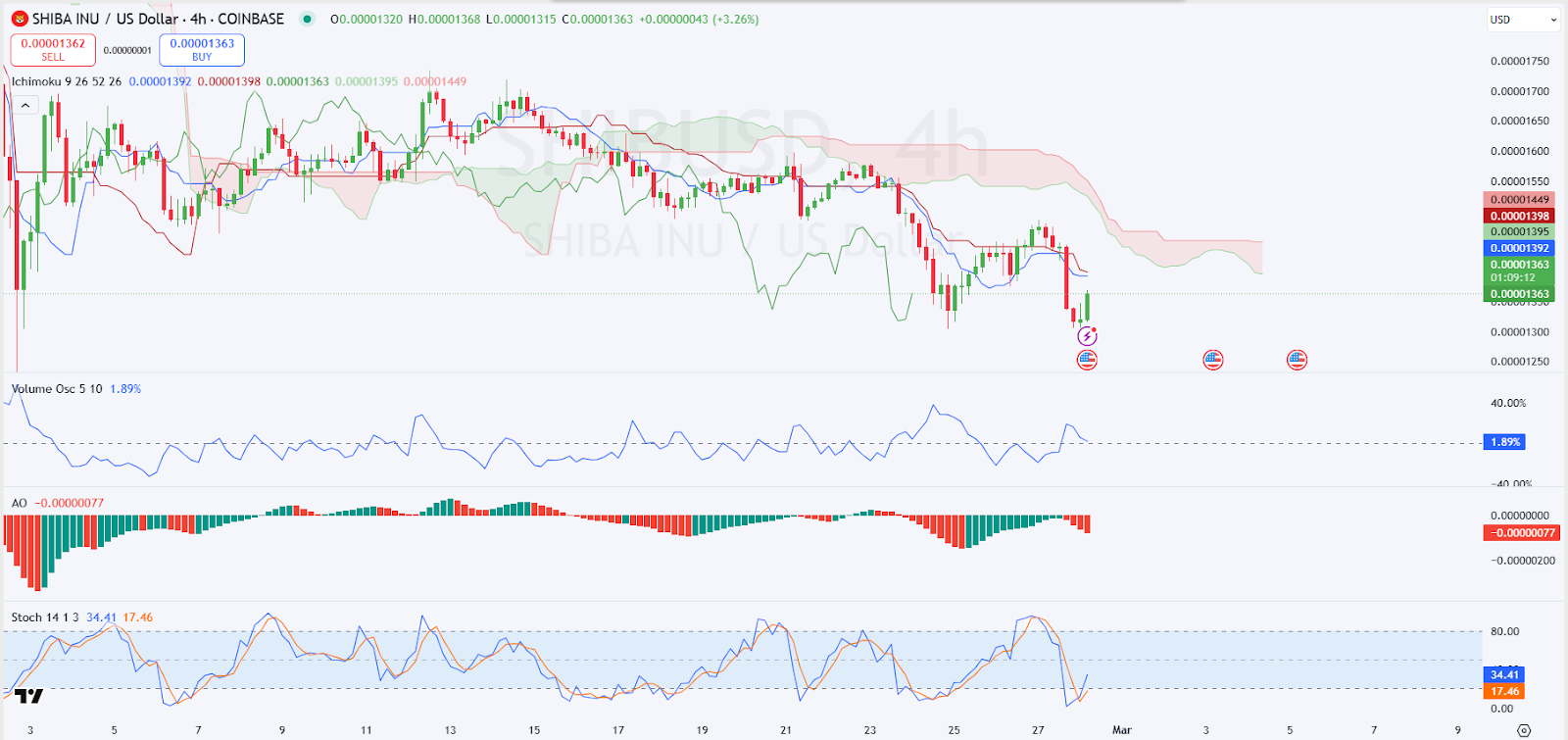The image size is (1568, 740).
Task: Open the US flag event above the March 5 date
Action: (x=1297, y=360)
